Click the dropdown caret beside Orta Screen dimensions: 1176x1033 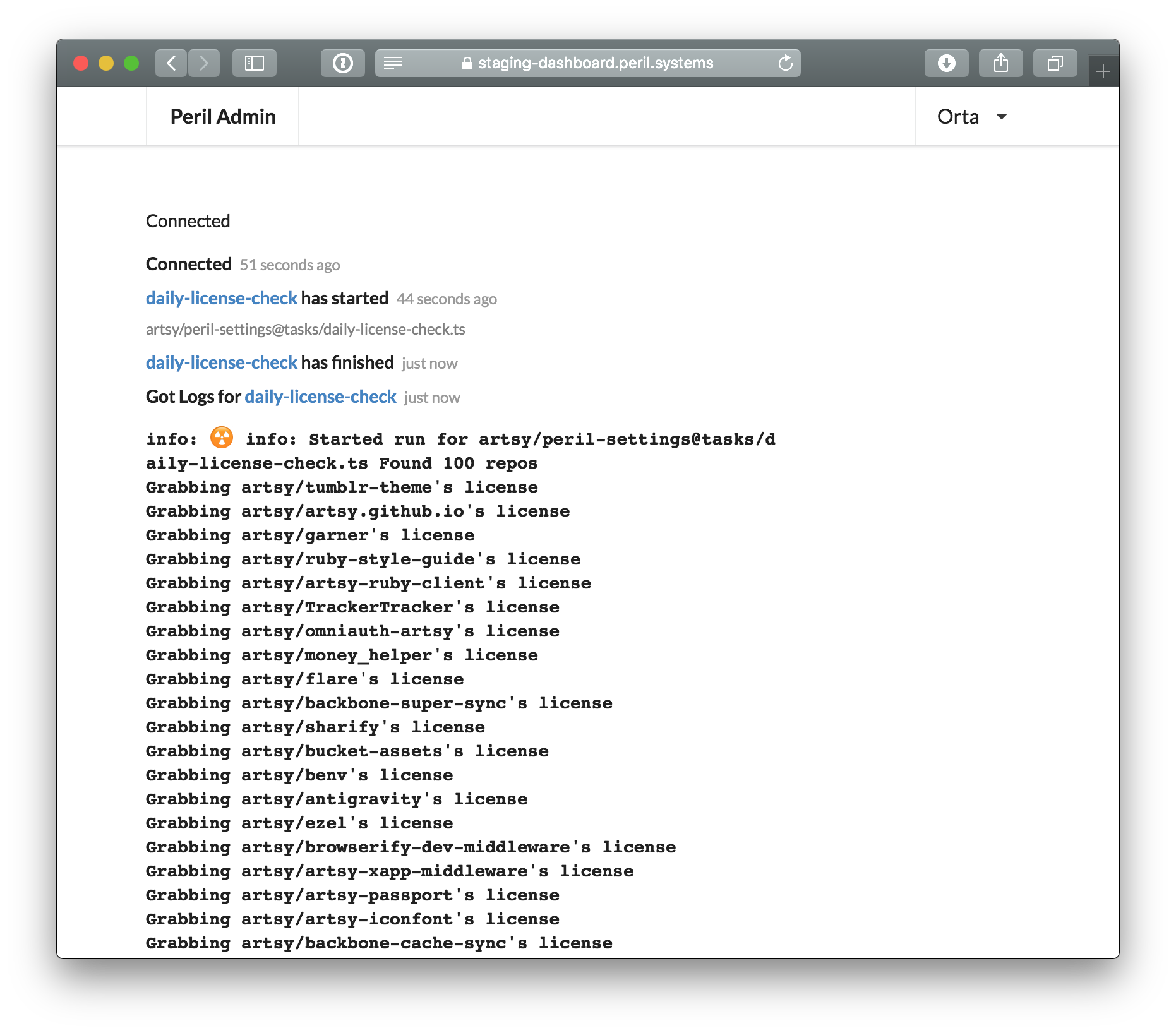point(1002,117)
